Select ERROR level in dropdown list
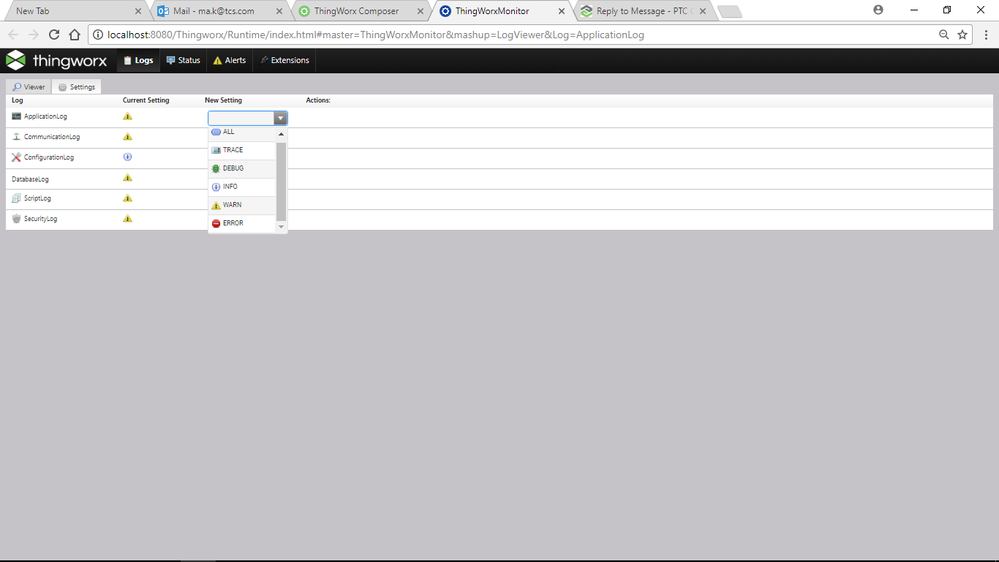 pyautogui.click(x=242, y=223)
